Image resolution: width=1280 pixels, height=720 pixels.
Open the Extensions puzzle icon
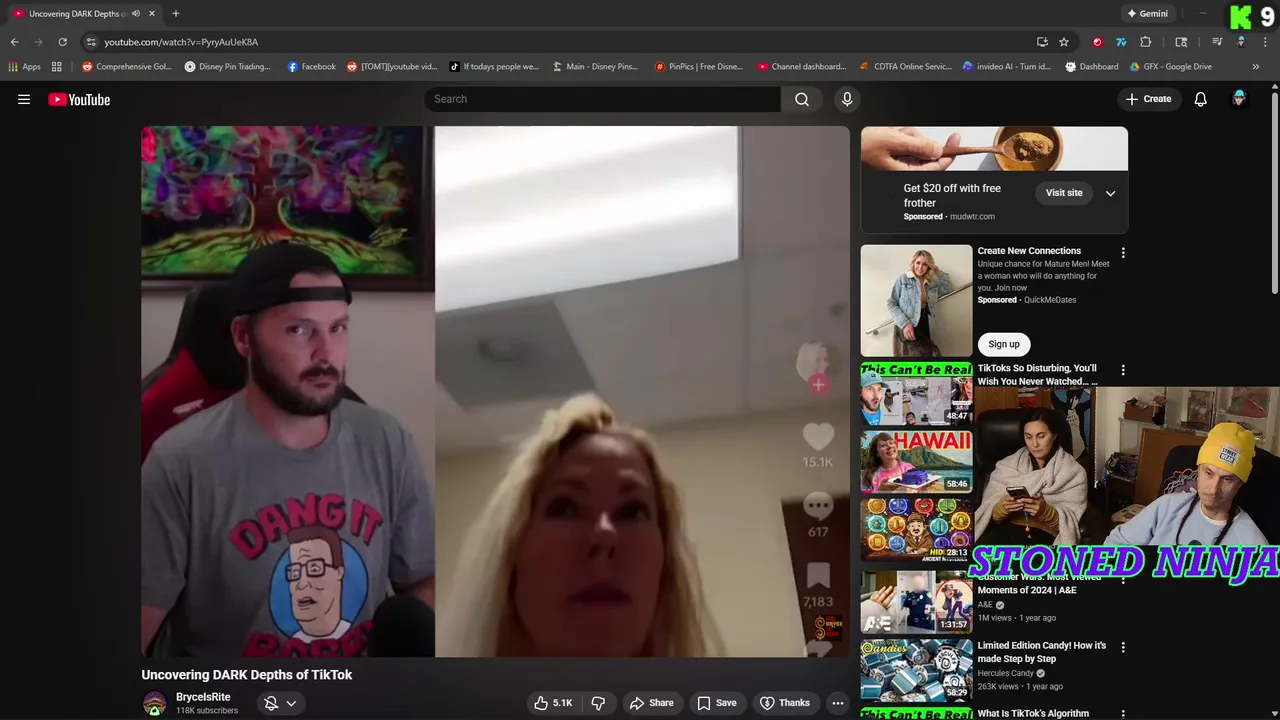tap(1146, 42)
